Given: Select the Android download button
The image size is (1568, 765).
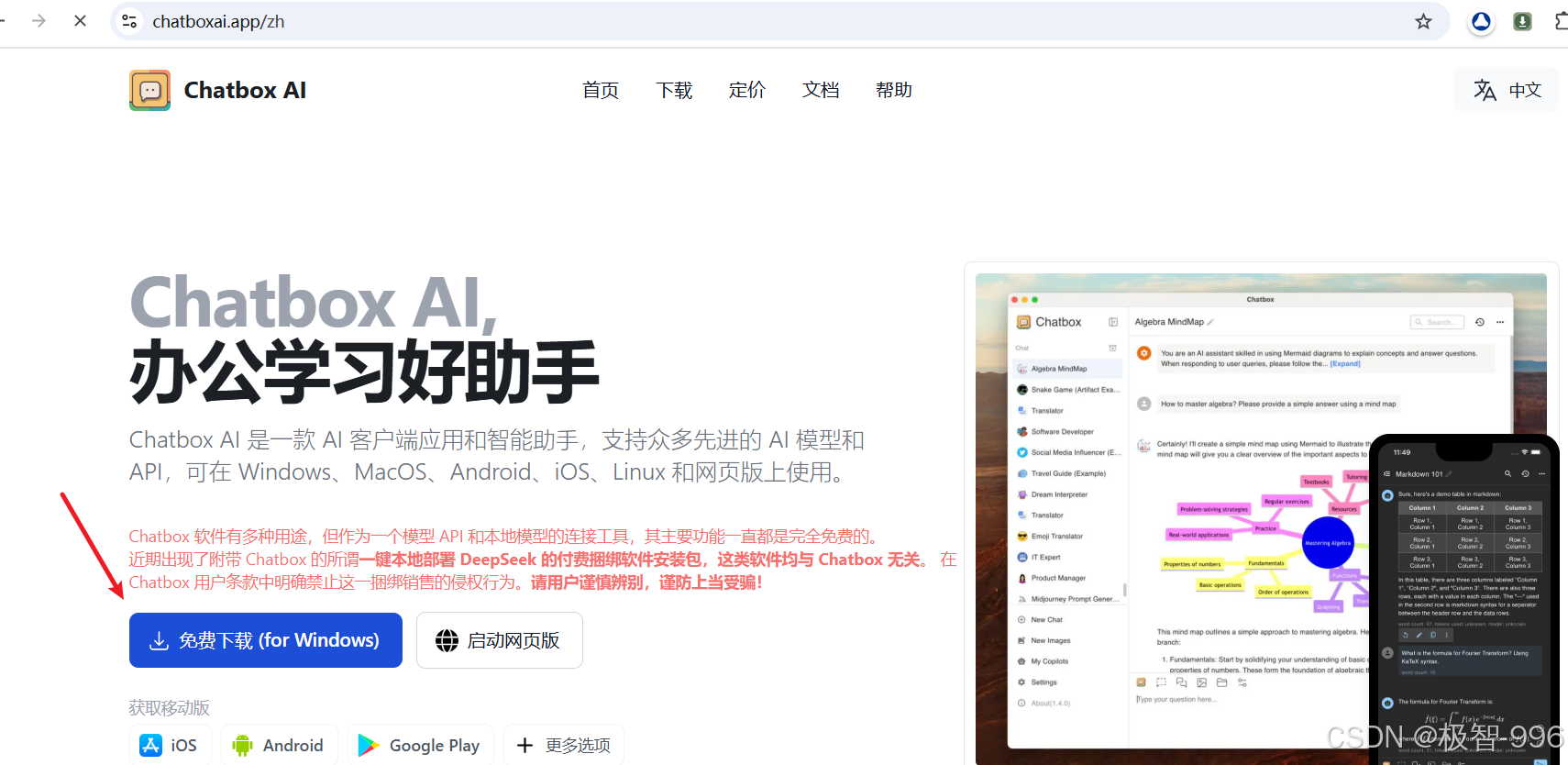Looking at the screenshot, I should click(x=279, y=745).
